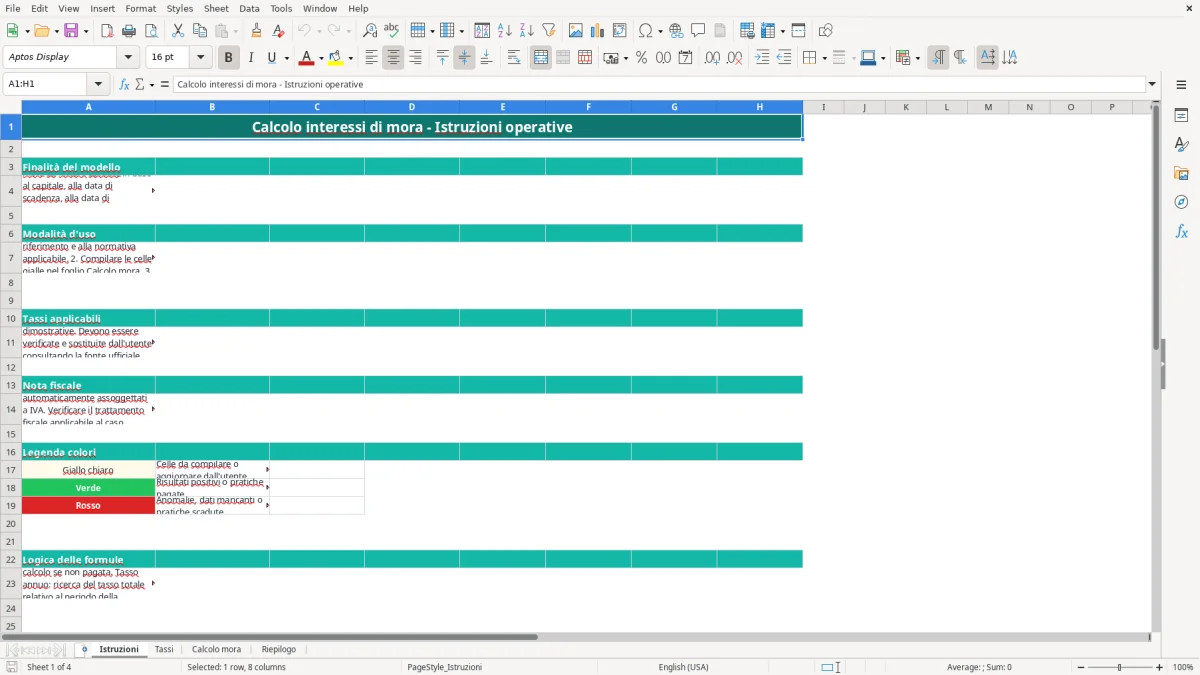Click the Save document icon

(x=71, y=31)
